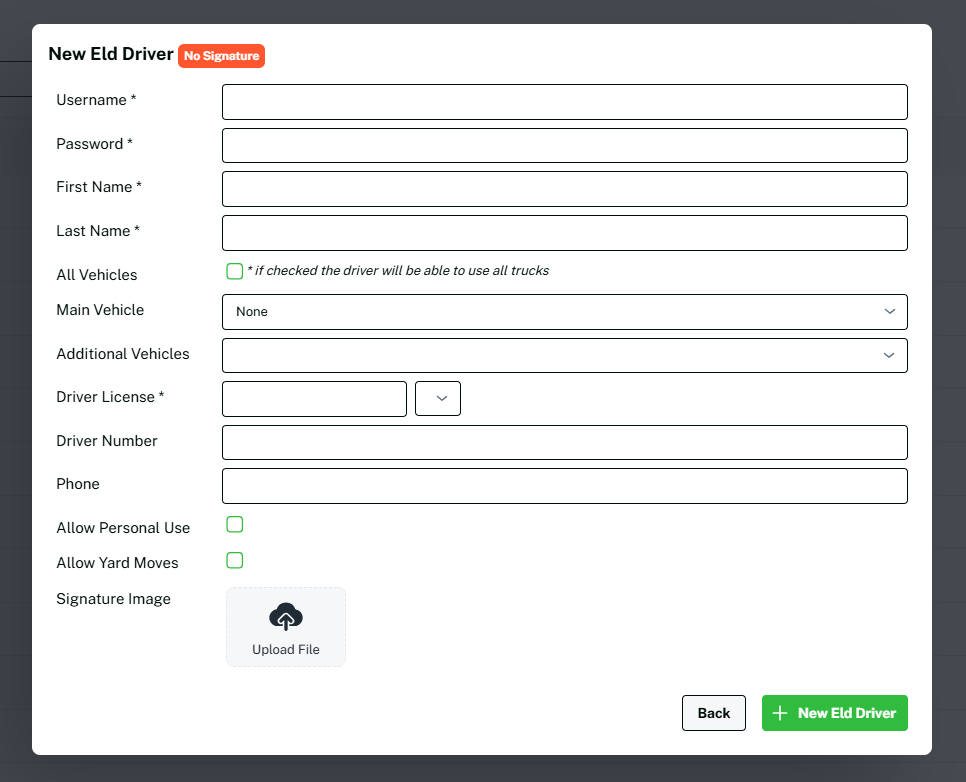Open the Driver License state dropdown

point(438,398)
